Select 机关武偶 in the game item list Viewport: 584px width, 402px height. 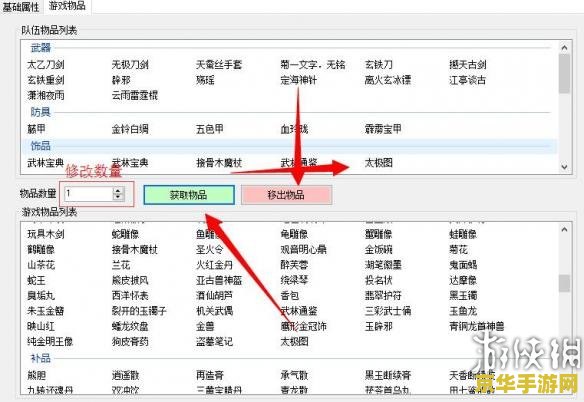pyautogui.click(x=214, y=311)
